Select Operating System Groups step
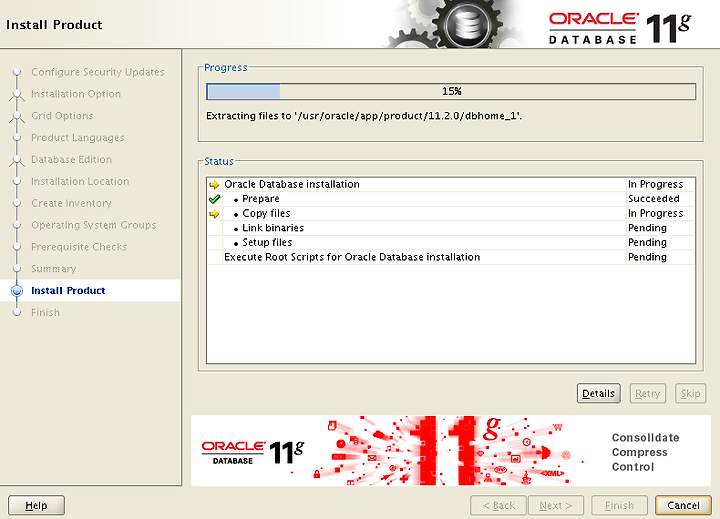 (x=94, y=225)
